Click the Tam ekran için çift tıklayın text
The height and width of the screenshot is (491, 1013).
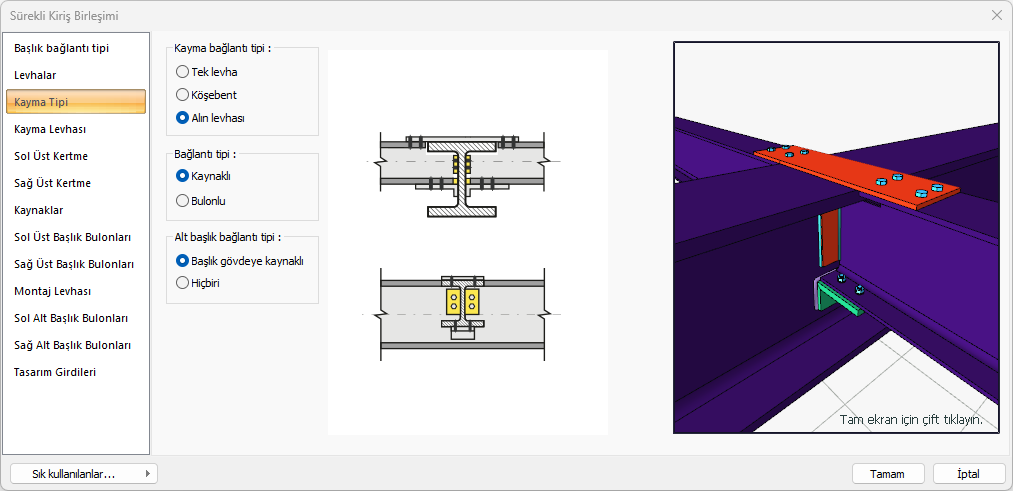click(911, 419)
